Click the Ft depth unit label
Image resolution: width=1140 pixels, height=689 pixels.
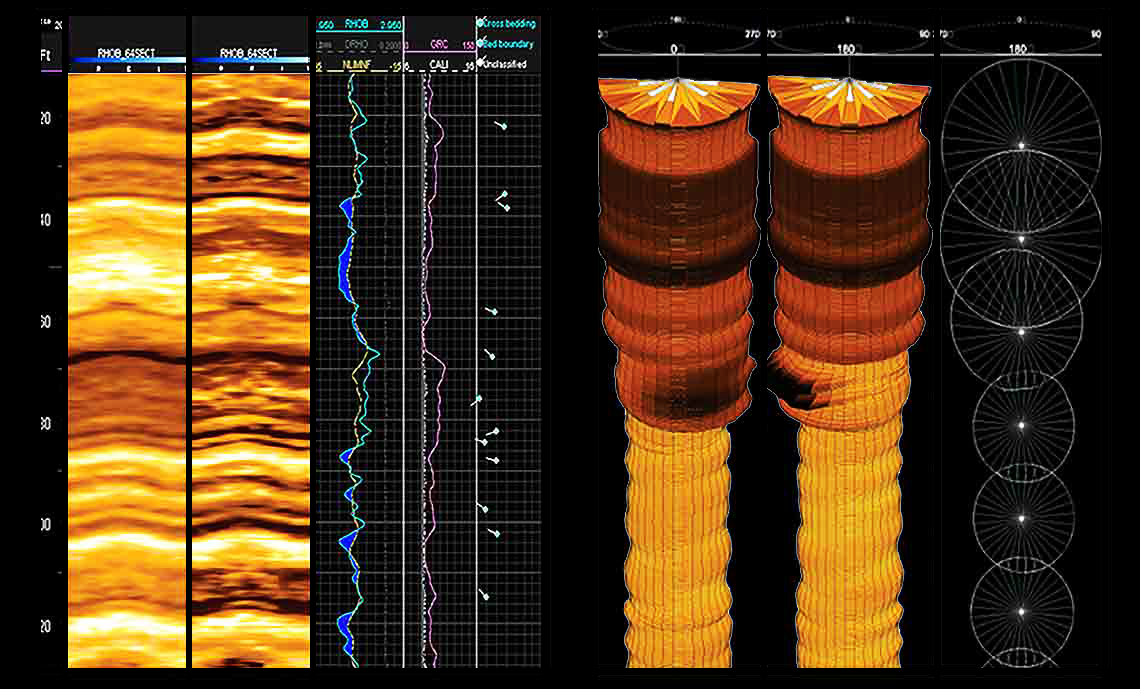(45, 54)
